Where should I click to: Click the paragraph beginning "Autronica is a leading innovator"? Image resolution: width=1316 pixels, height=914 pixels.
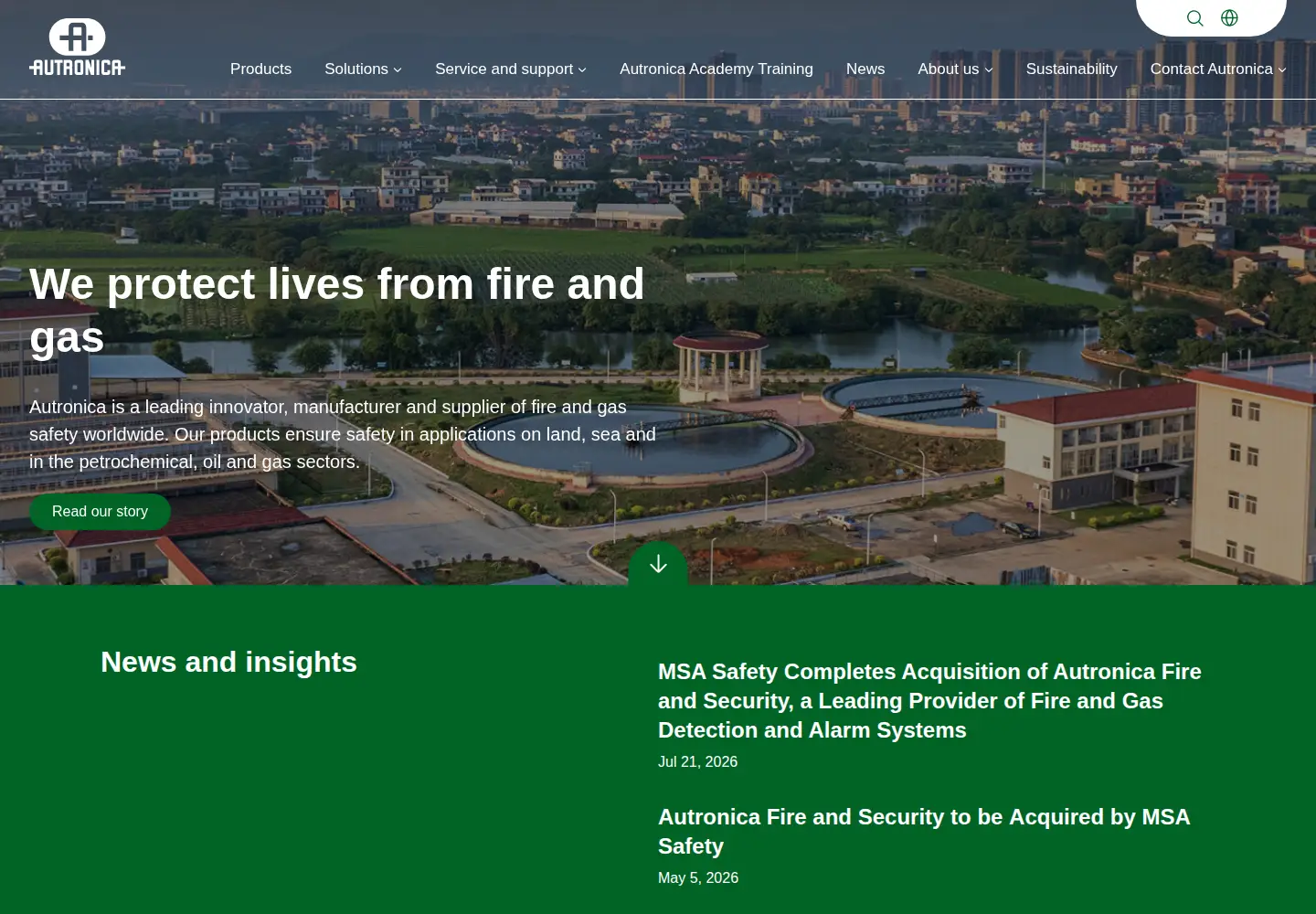(343, 434)
